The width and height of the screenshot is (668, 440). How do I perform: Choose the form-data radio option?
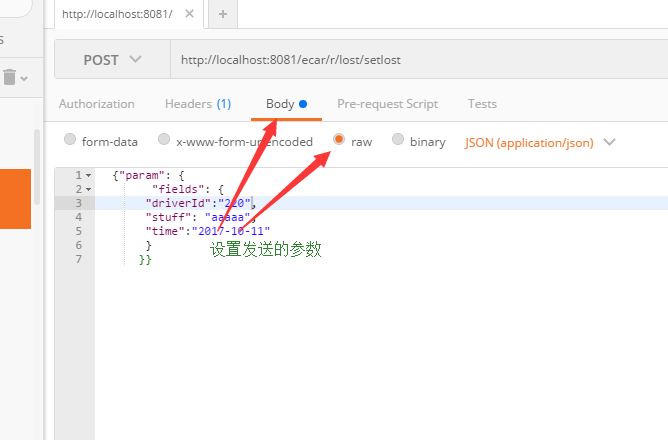click(x=70, y=139)
